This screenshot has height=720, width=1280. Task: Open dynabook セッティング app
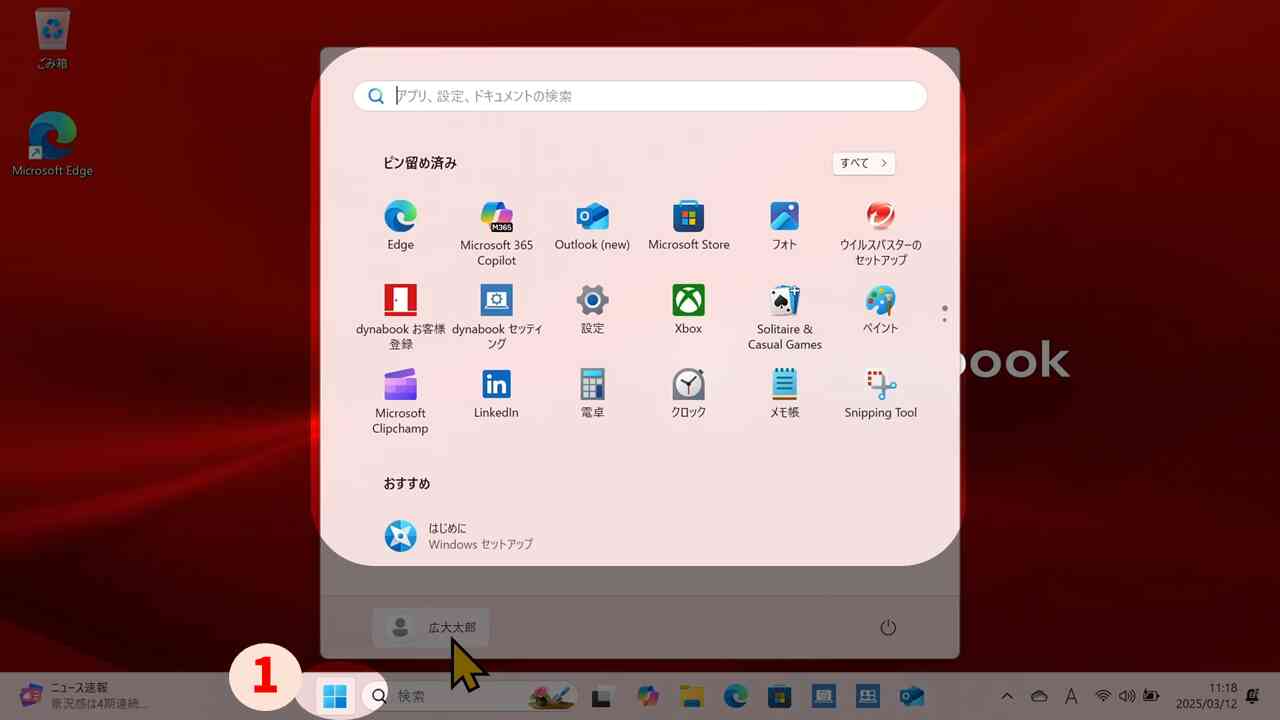point(496,317)
